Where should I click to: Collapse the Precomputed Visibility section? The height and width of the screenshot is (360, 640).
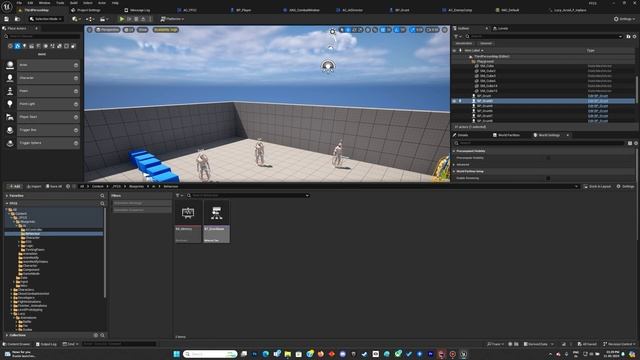[454, 151]
